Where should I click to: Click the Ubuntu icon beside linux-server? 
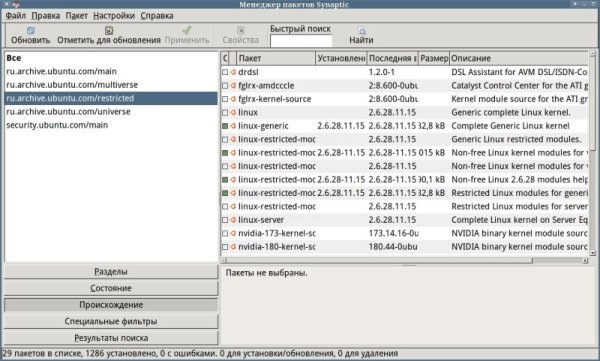click(x=233, y=220)
